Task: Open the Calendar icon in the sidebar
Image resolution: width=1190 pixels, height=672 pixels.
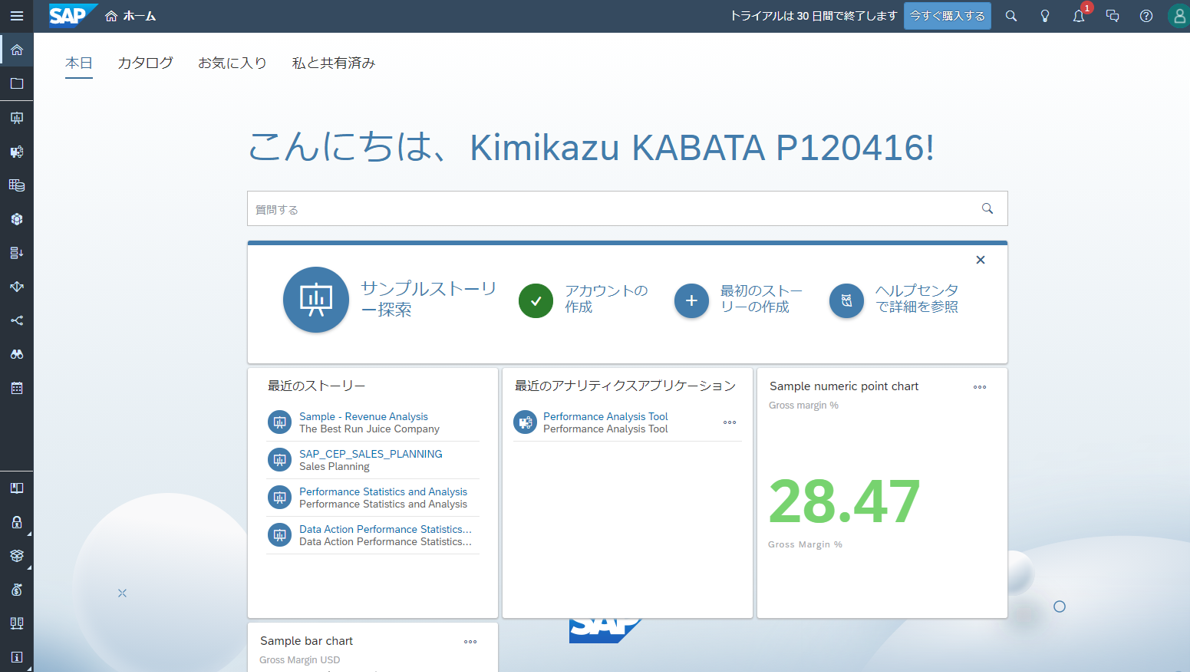Action: pos(17,388)
